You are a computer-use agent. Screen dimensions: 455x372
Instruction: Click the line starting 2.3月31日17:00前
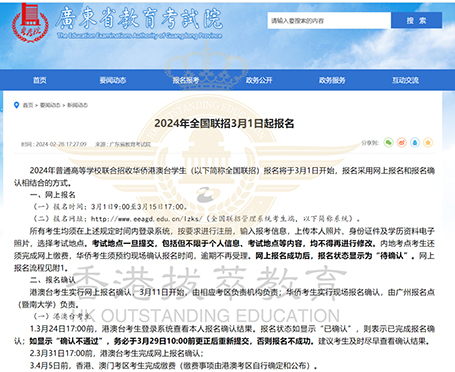(x=117, y=353)
